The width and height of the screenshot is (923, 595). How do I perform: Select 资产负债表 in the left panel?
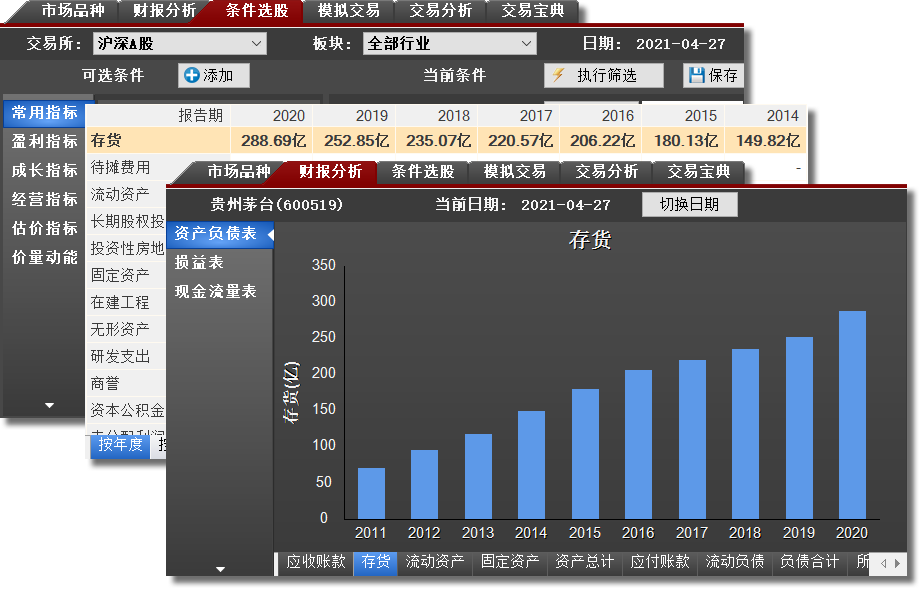coord(220,234)
